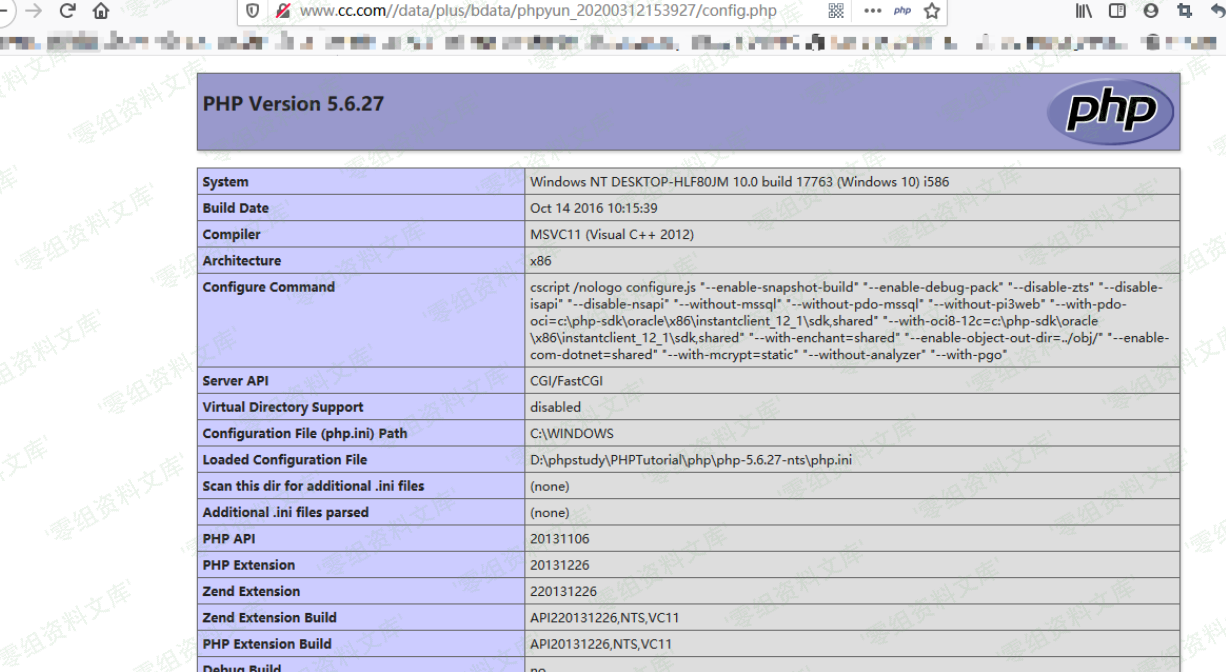This screenshot has width=1226, height=672.
Task: Open page actions three-dot menu
Action: coord(872,11)
